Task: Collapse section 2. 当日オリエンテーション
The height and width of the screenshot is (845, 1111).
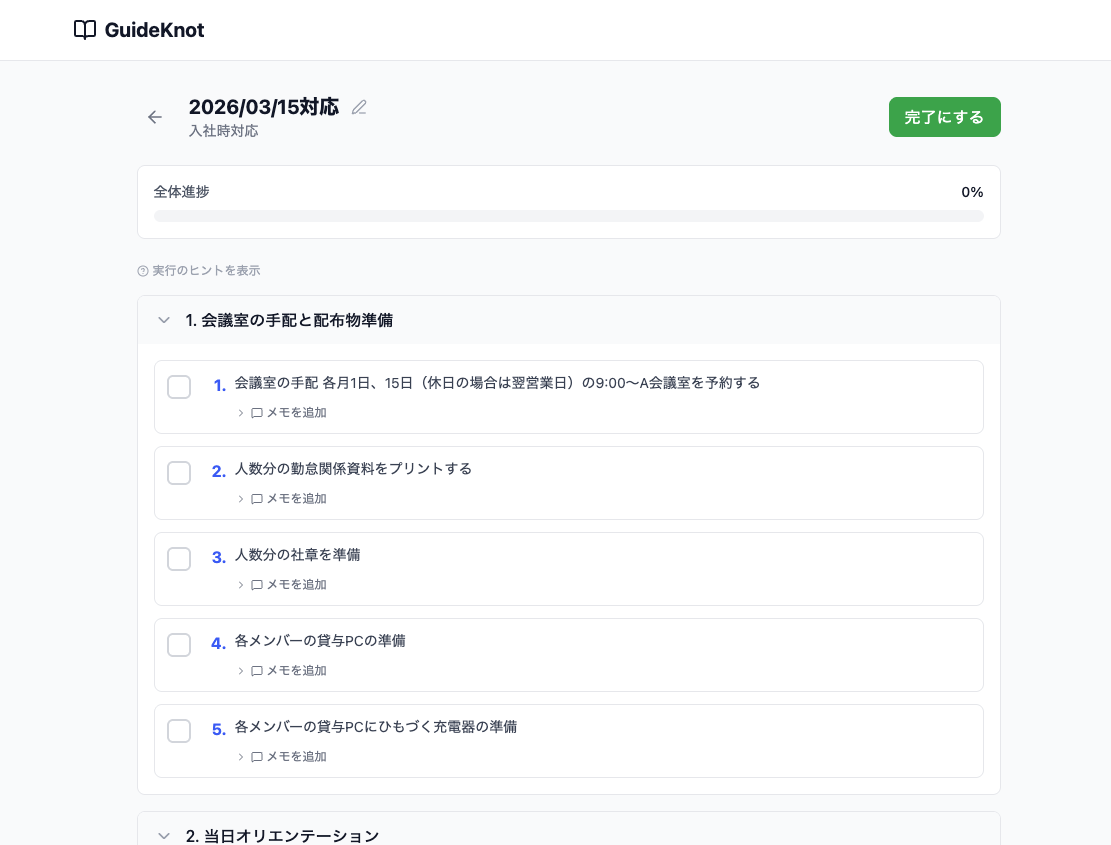Action: tap(163, 836)
